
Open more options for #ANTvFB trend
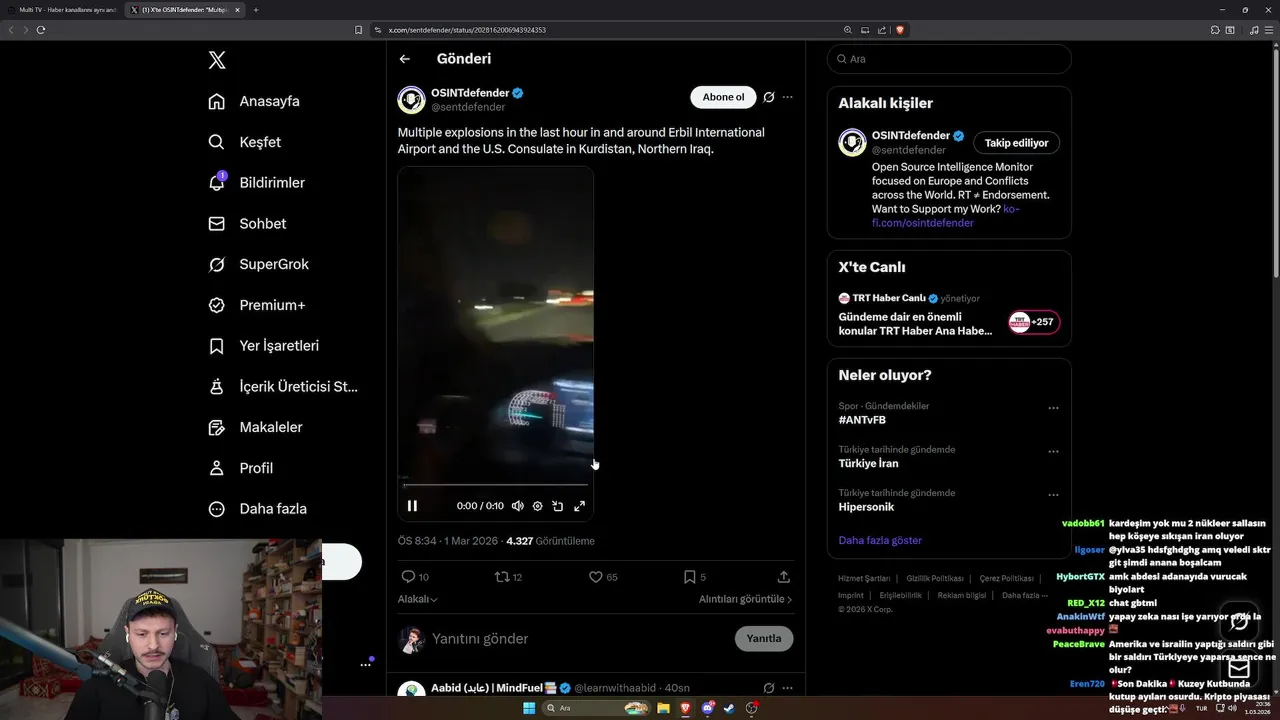pyautogui.click(x=1053, y=408)
